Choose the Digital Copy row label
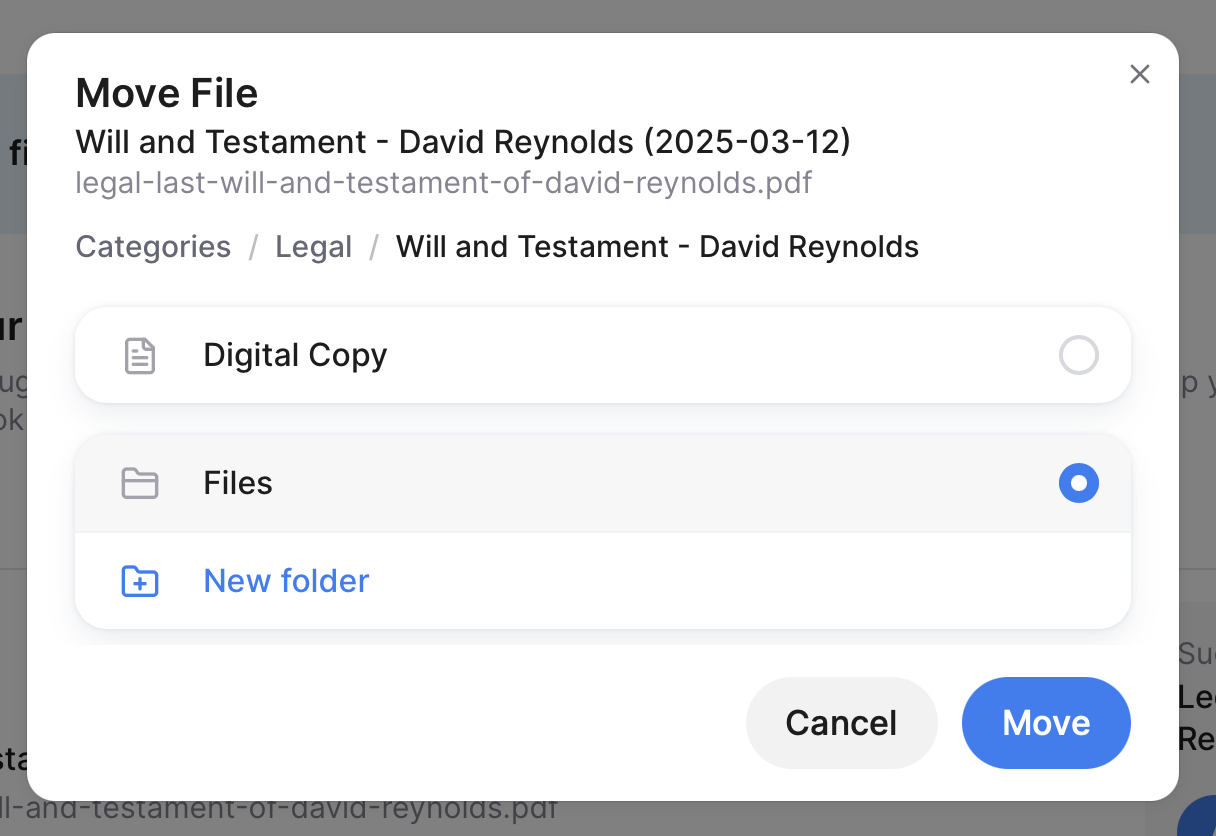1216x836 pixels. [295, 355]
